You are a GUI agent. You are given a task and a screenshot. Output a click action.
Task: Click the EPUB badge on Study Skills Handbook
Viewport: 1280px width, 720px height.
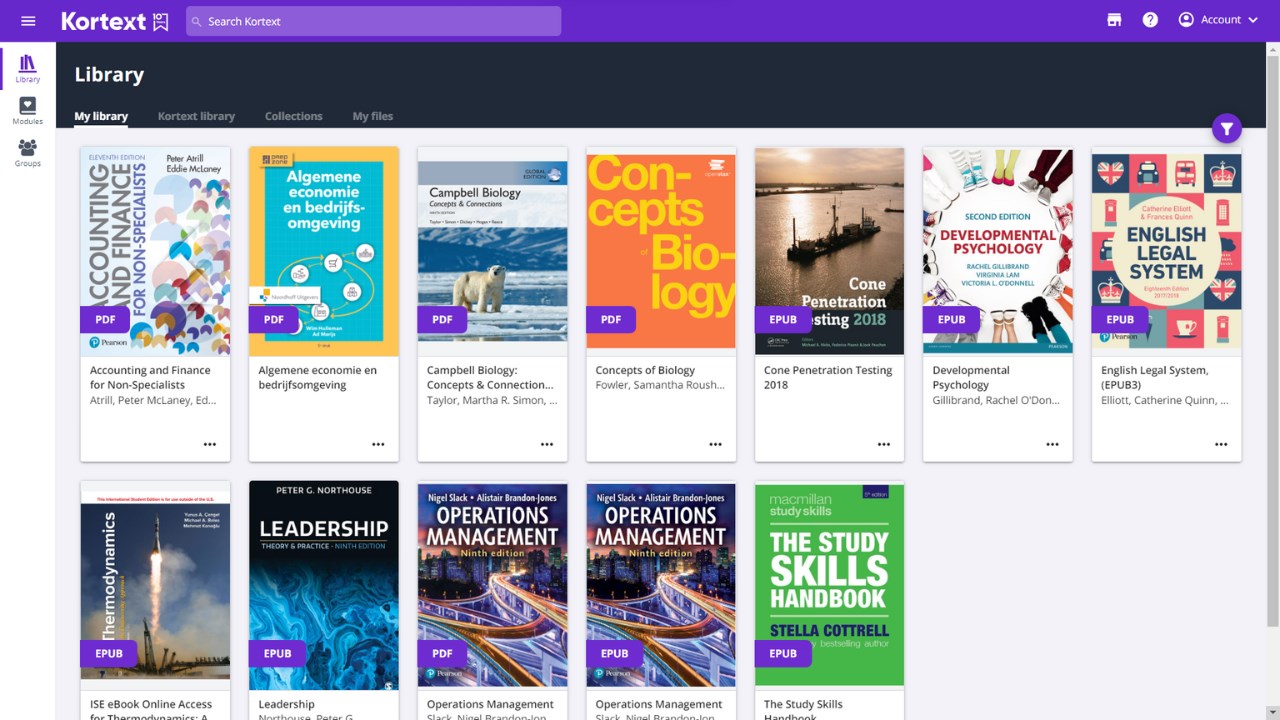(x=783, y=654)
